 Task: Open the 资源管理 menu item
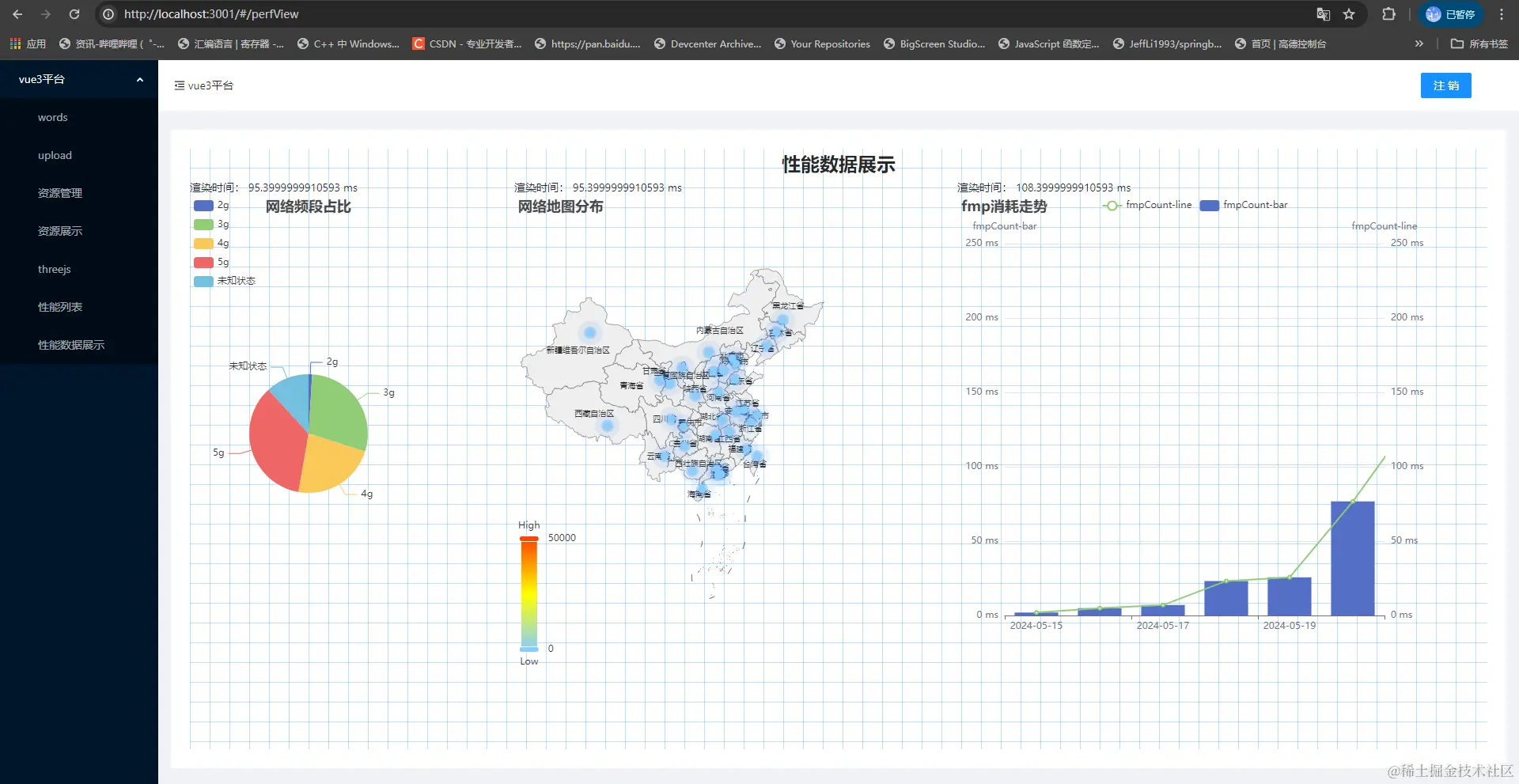pyautogui.click(x=79, y=193)
